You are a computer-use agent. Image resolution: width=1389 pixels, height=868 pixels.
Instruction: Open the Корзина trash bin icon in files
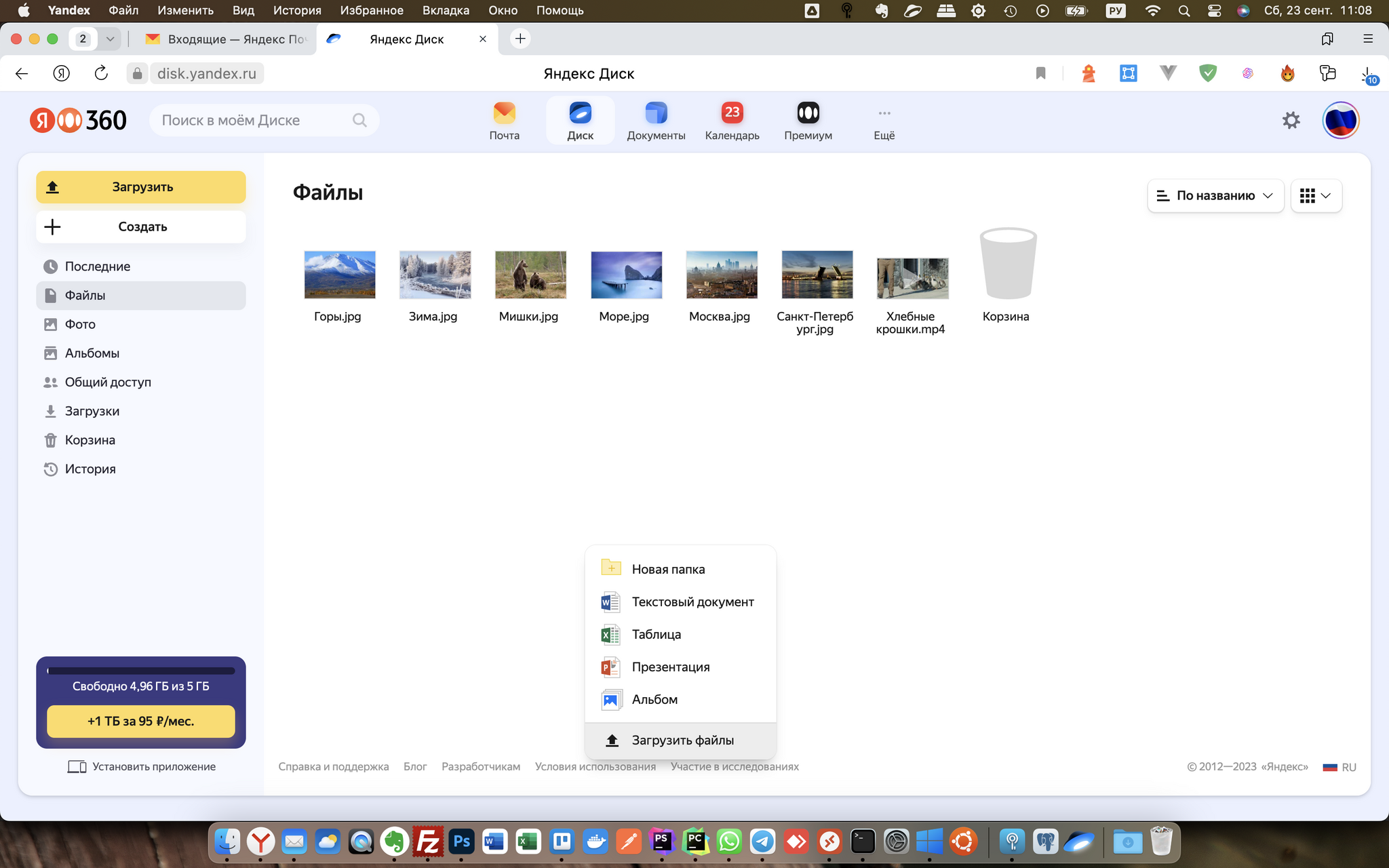tap(1008, 264)
